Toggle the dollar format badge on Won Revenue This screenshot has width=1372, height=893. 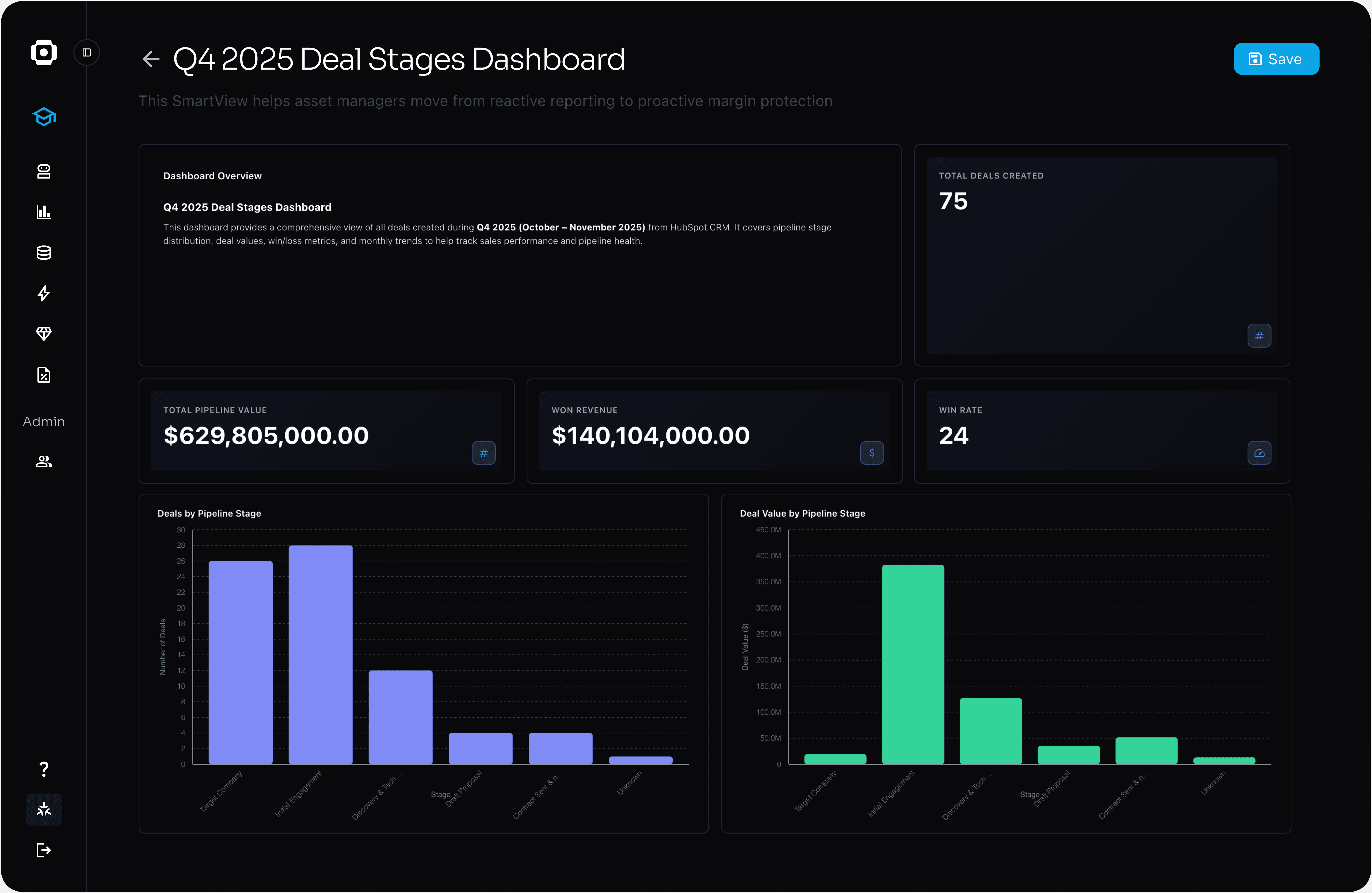pyautogui.click(x=872, y=453)
